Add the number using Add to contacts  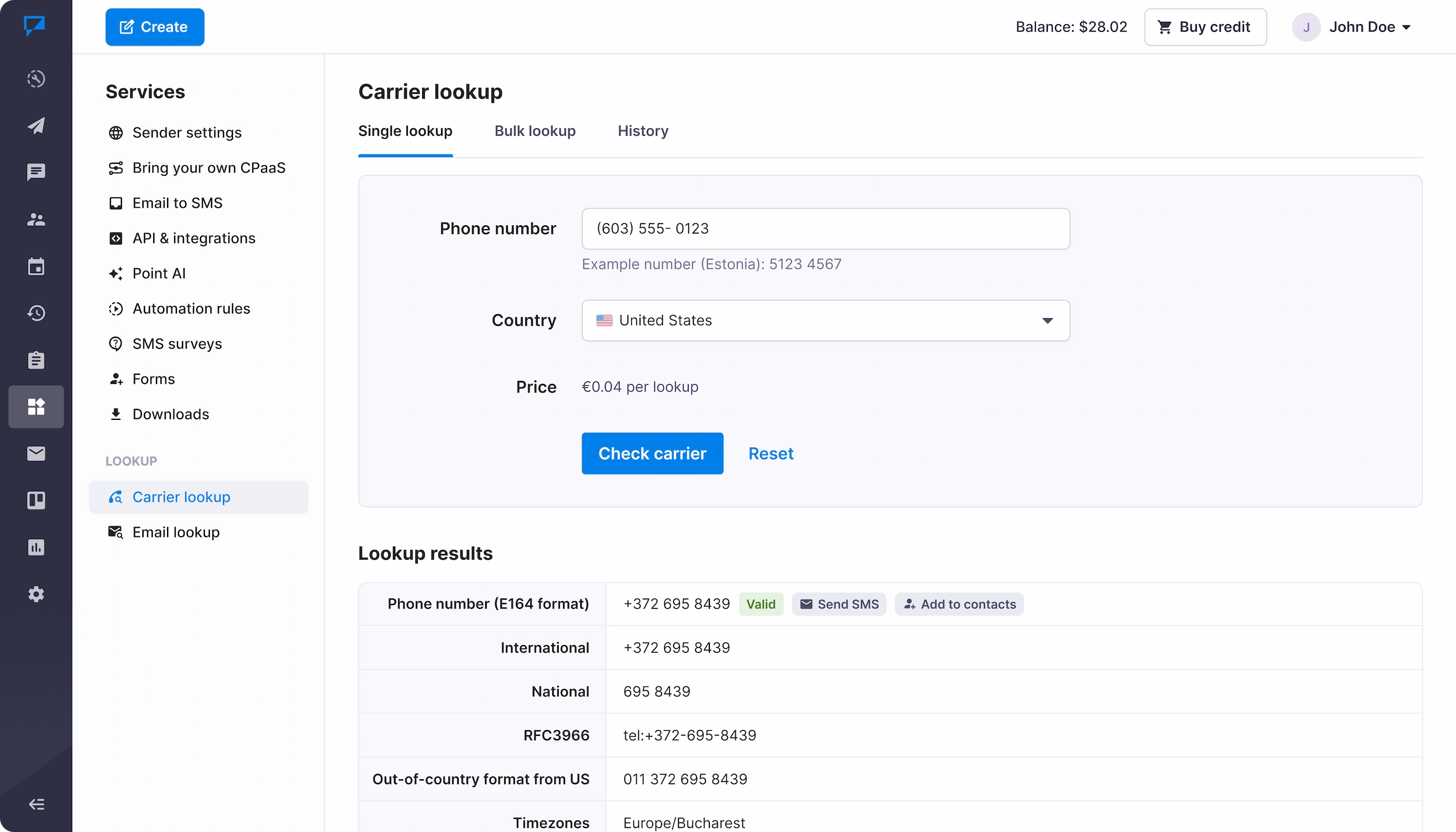[x=959, y=604]
